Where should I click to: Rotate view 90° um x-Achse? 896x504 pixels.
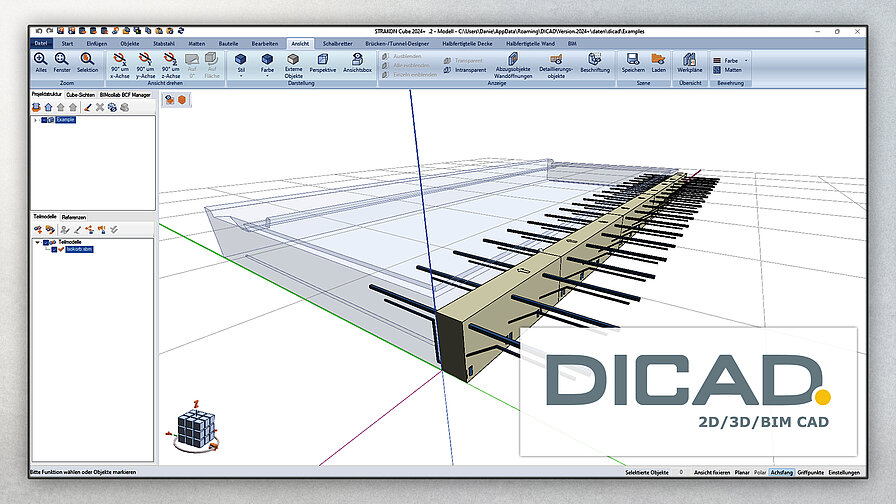tap(120, 65)
